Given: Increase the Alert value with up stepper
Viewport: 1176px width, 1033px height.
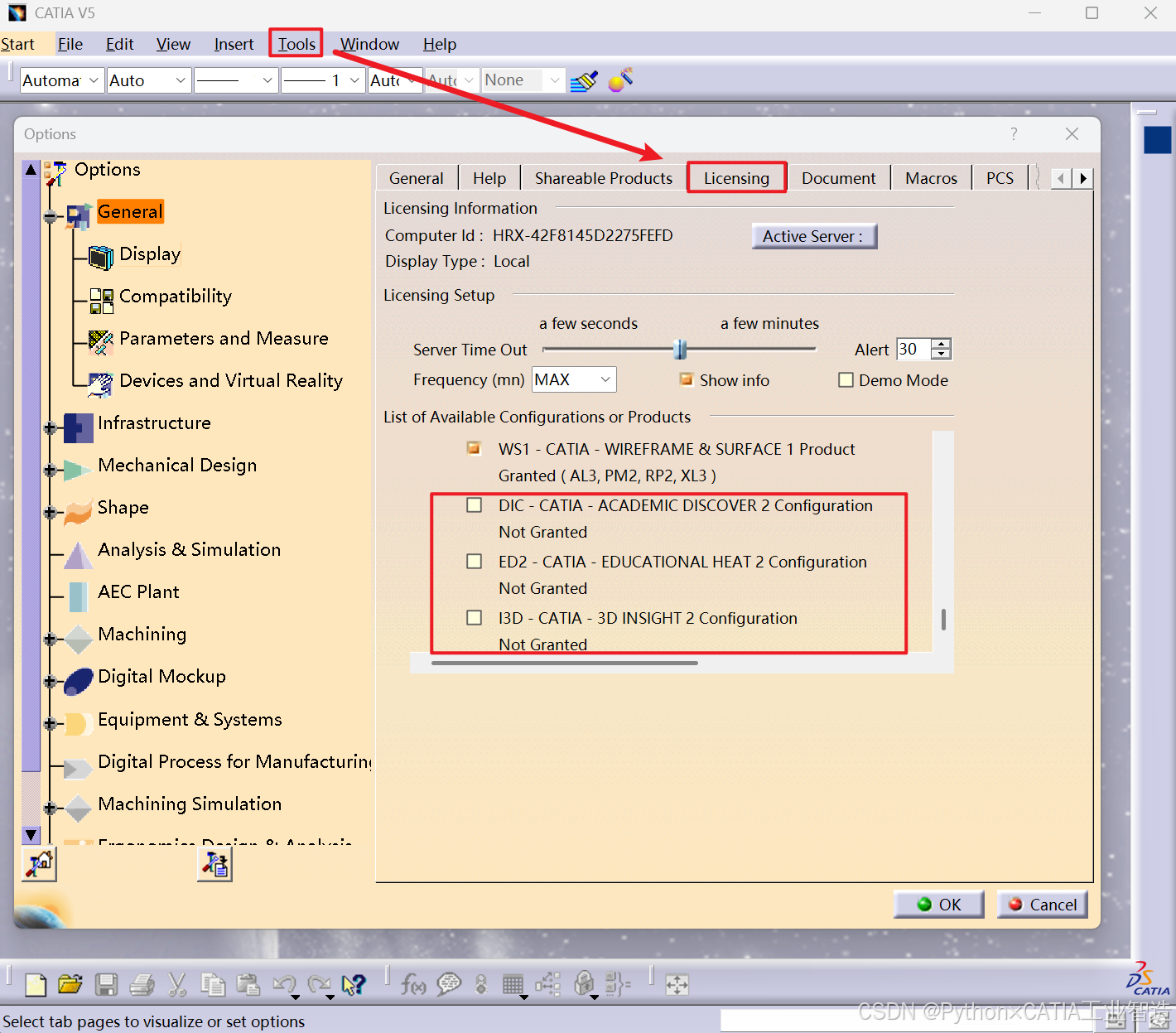Looking at the screenshot, I should [942, 344].
